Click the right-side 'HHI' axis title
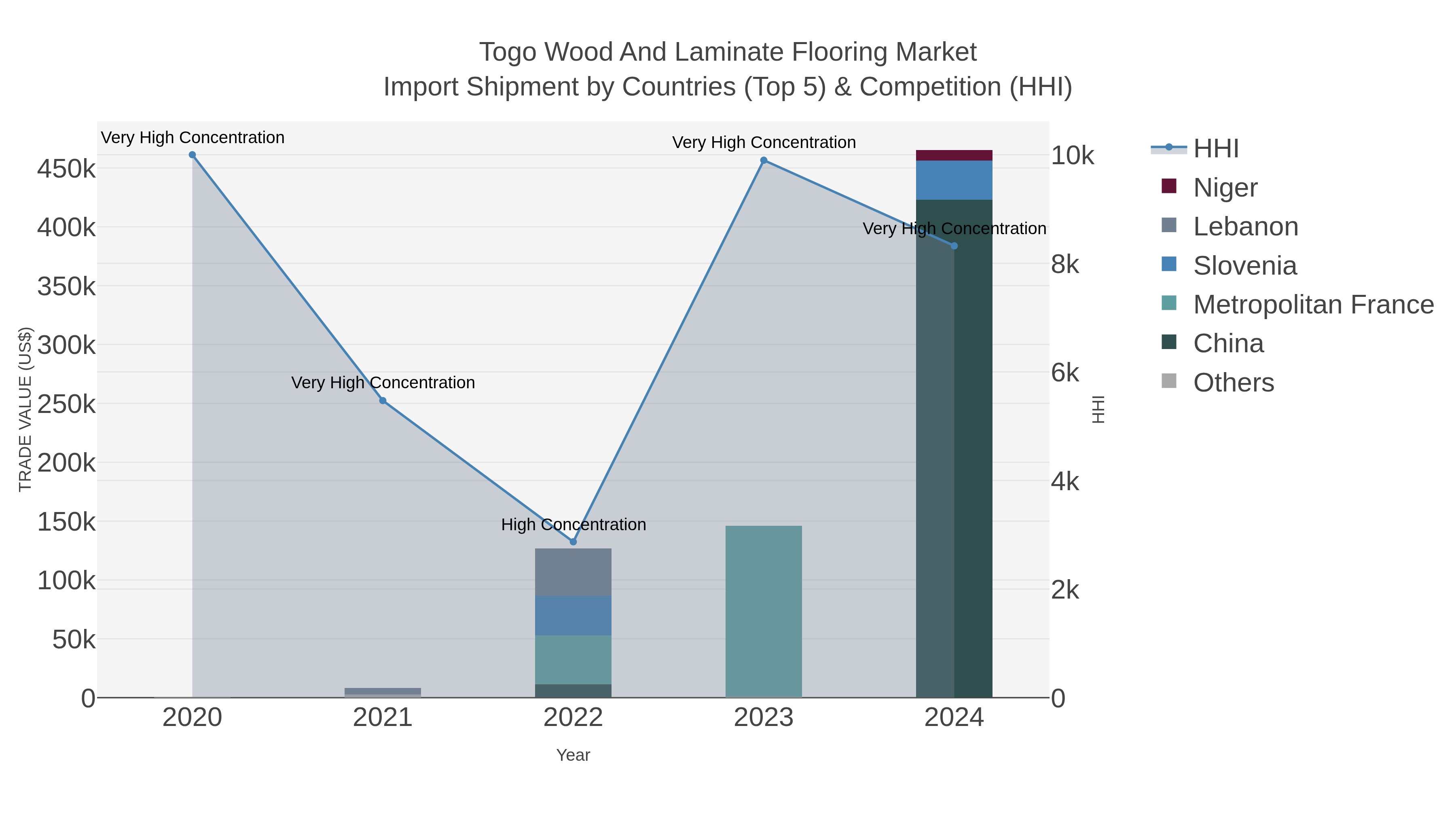 tap(1098, 409)
